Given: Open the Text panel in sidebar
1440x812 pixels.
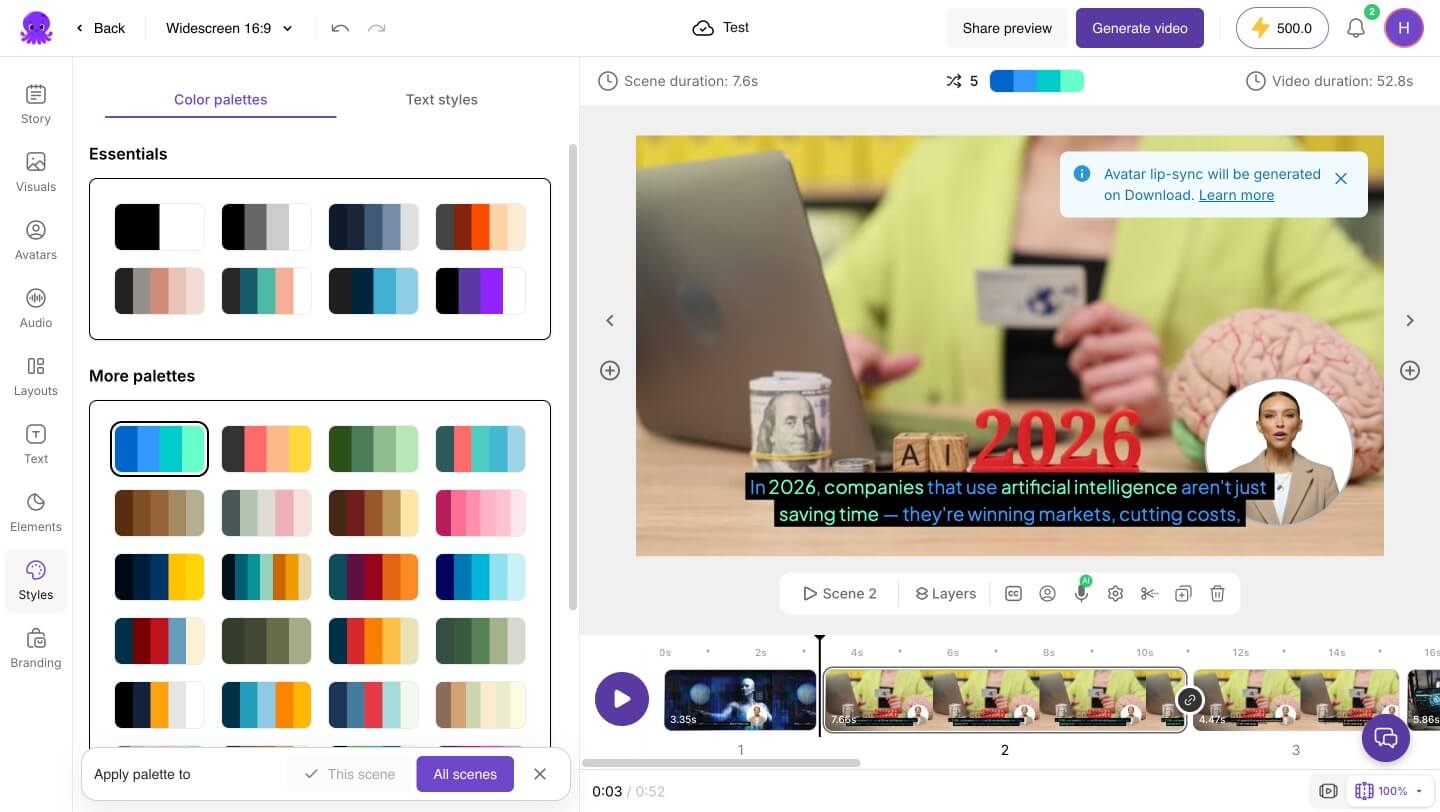Looking at the screenshot, I should pyautogui.click(x=36, y=445).
